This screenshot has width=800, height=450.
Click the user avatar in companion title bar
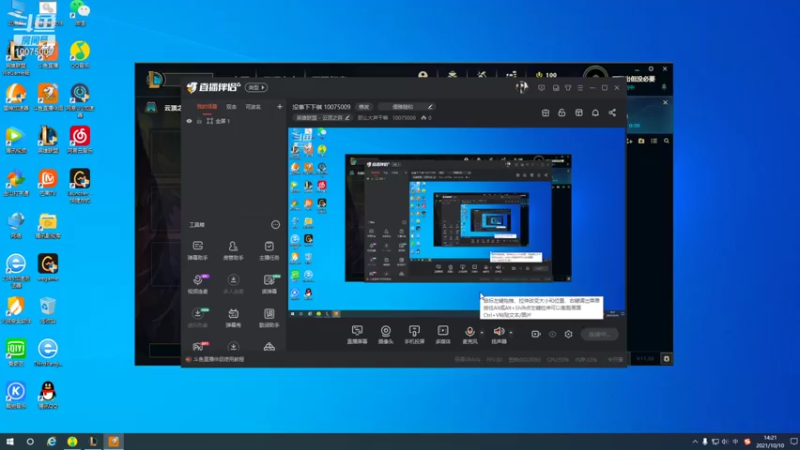[521, 87]
